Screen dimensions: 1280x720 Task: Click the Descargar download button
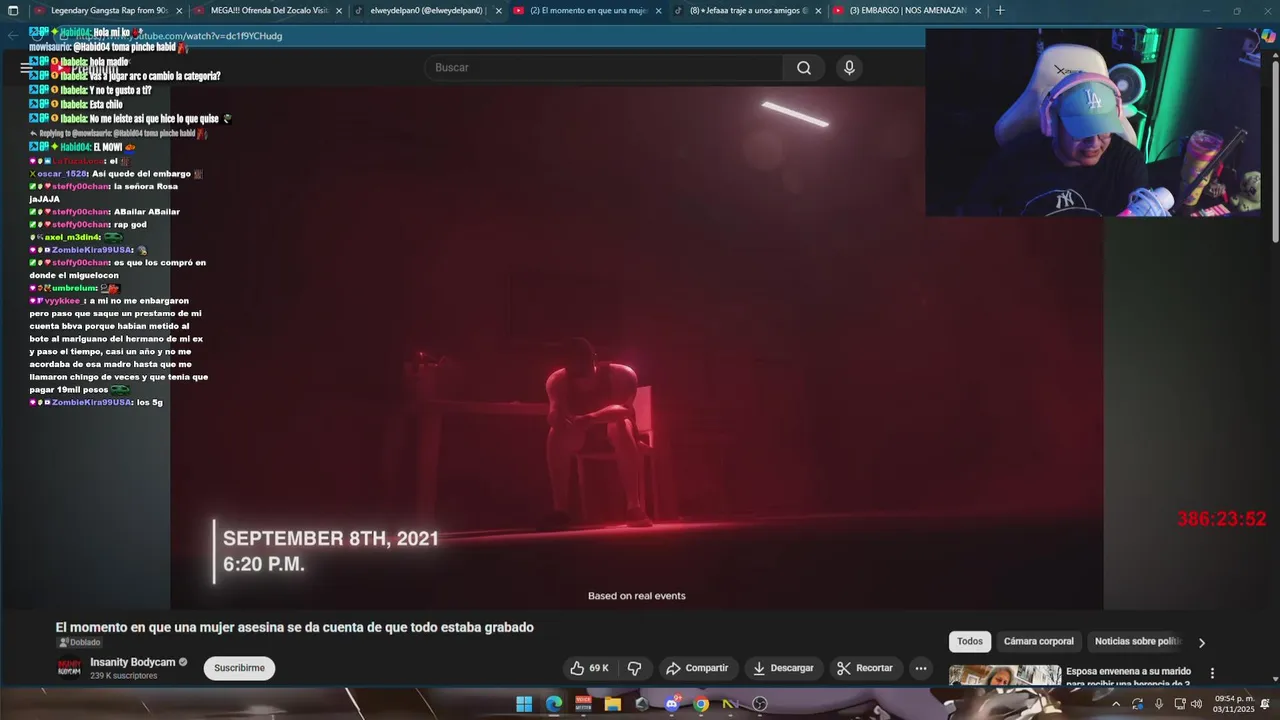coord(784,668)
